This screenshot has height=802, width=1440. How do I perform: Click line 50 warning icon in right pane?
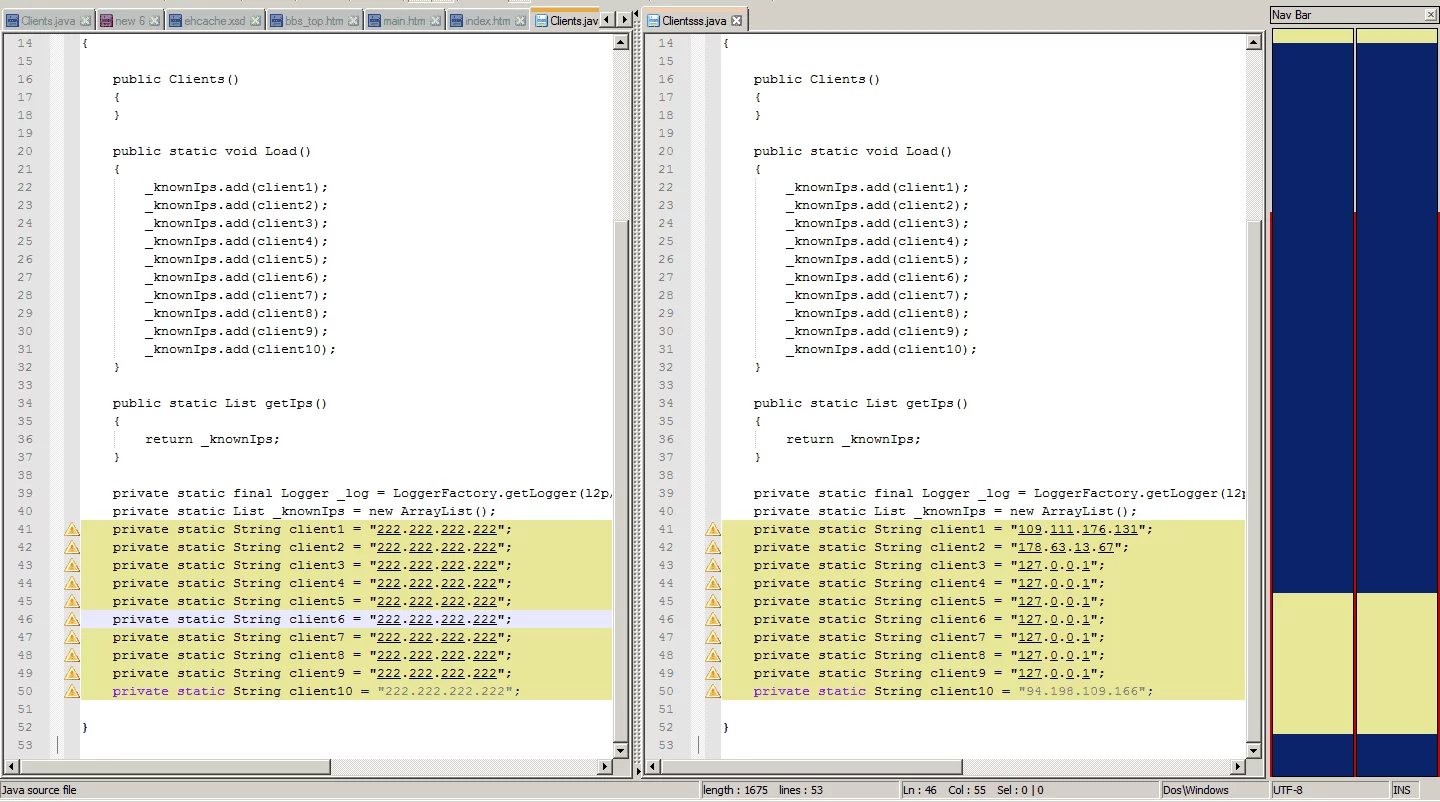[x=713, y=691]
